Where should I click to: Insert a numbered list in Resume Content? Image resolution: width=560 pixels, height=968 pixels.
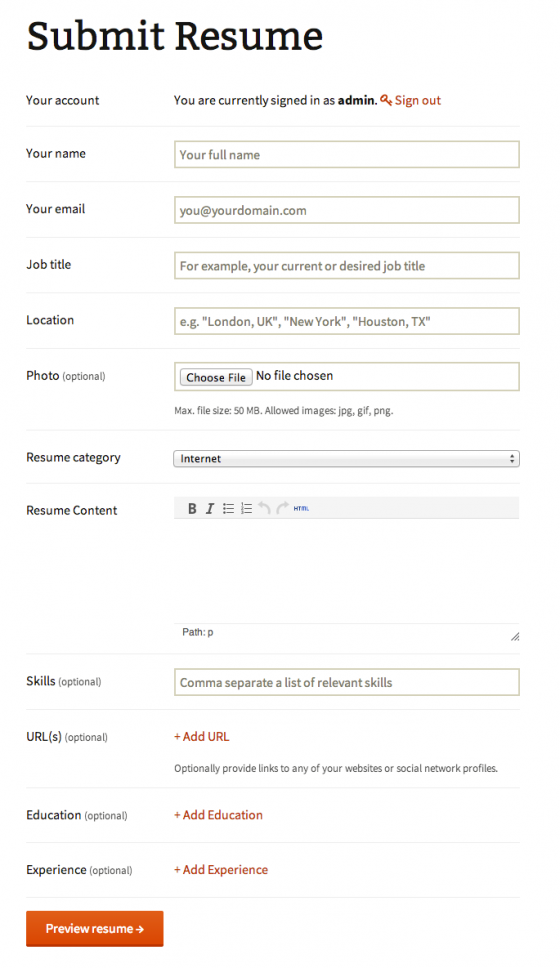[x=246, y=509]
